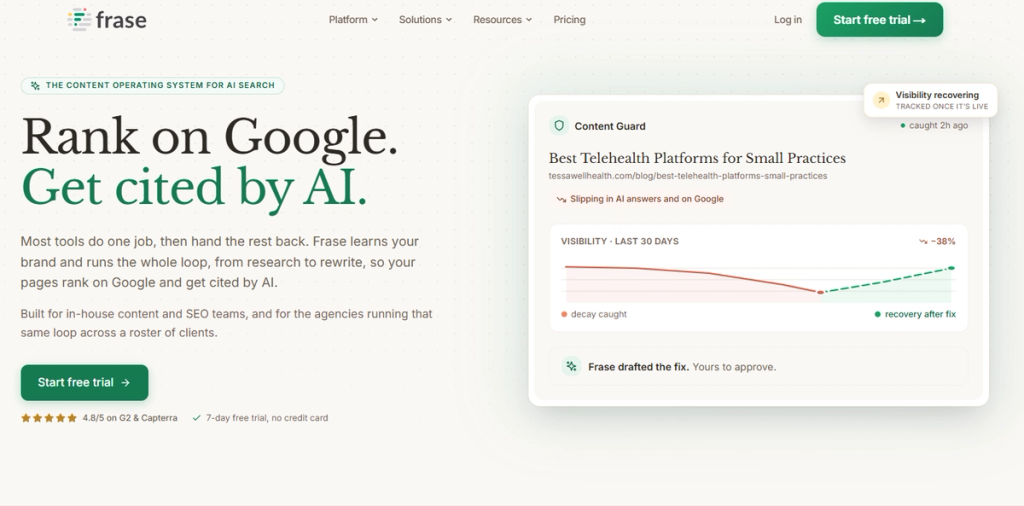Click the trend icon next to −38%
Viewport: 1024px width, 506px height.
click(x=923, y=242)
